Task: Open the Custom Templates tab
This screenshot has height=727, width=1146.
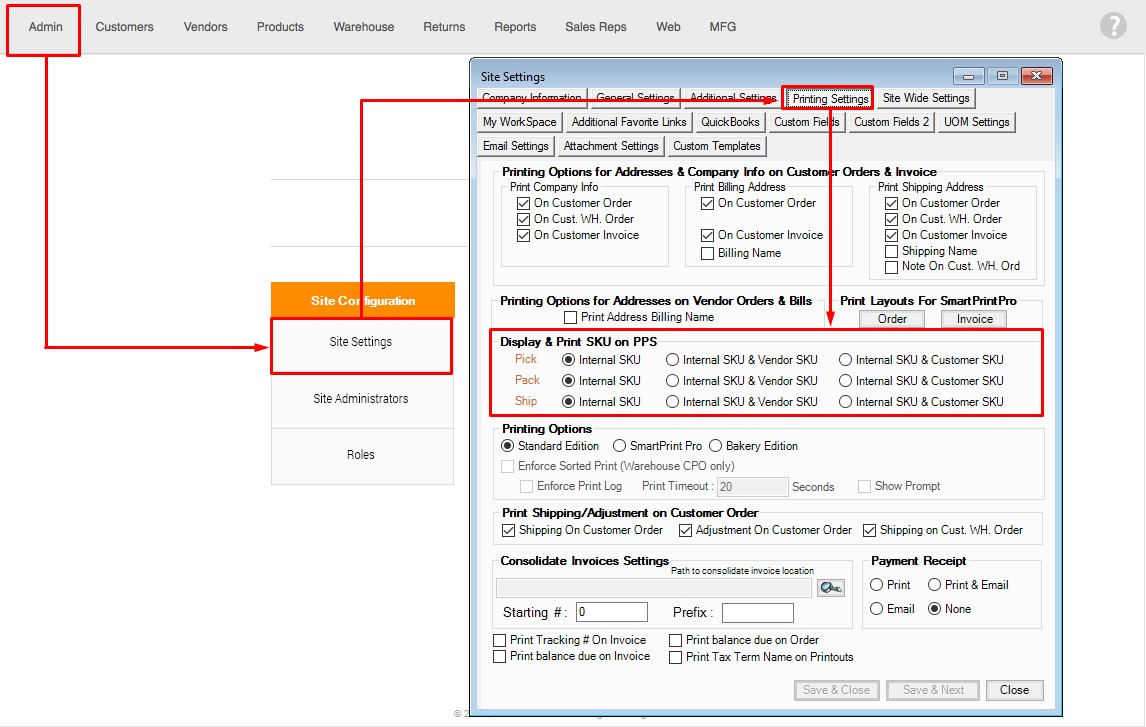Action: click(x=717, y=146)
